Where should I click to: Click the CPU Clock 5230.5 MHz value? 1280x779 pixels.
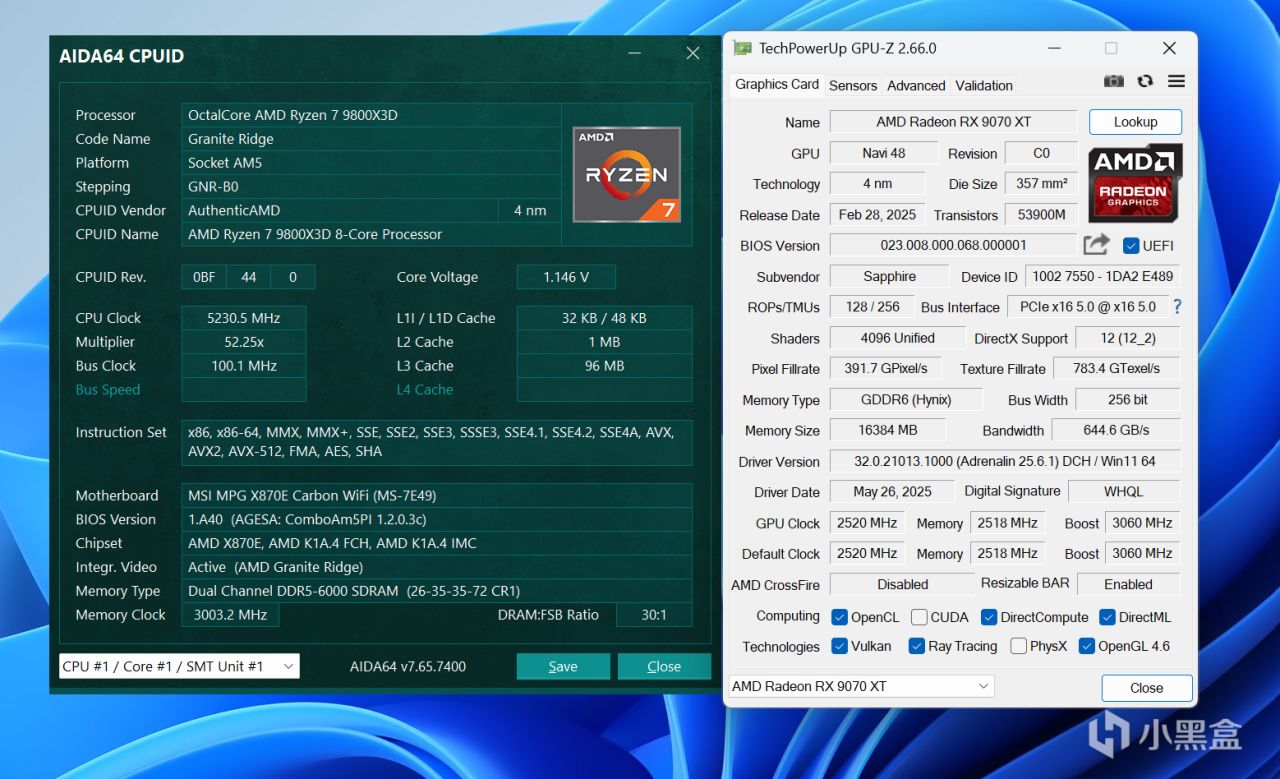[x=244, y=318]
